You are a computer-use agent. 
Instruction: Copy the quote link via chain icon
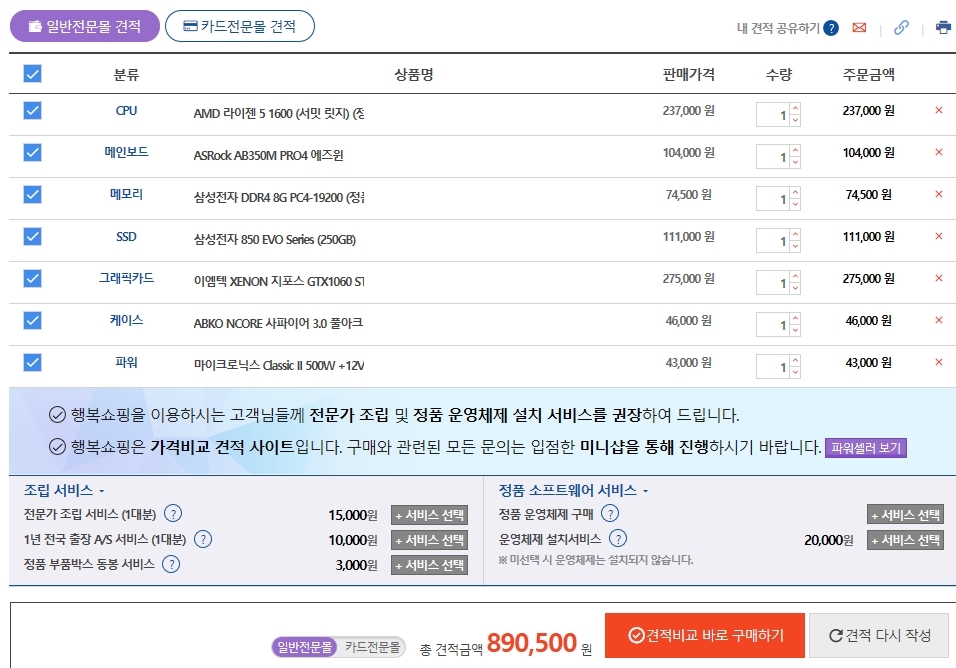pos(901,28)
